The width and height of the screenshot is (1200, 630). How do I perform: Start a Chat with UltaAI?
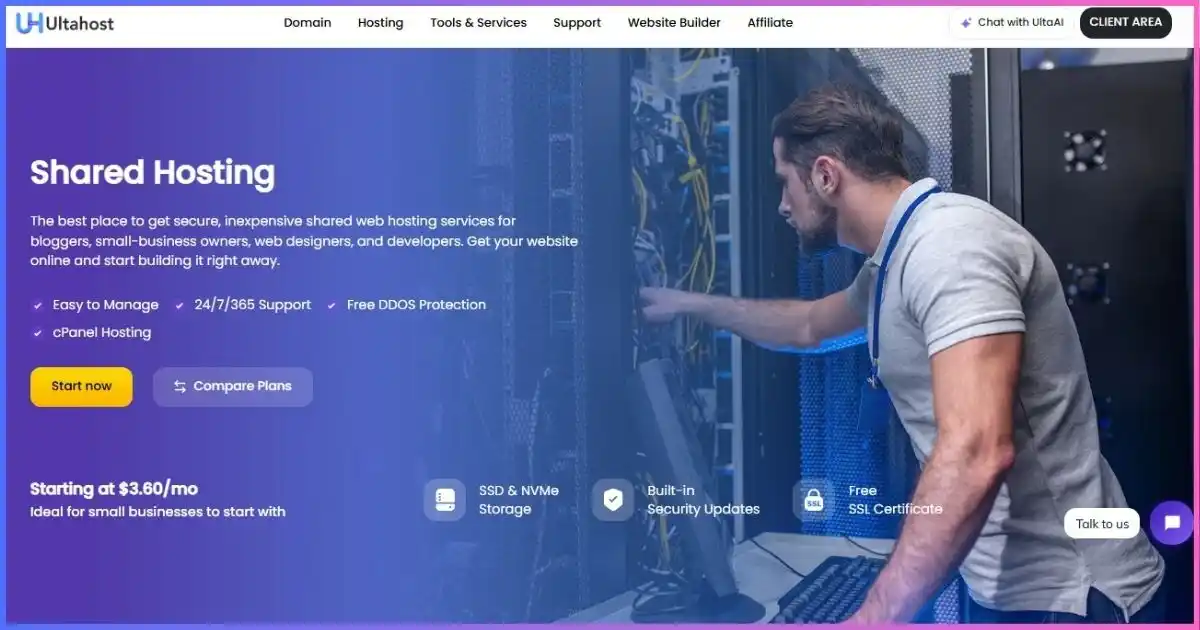[x=1012, y=23]
